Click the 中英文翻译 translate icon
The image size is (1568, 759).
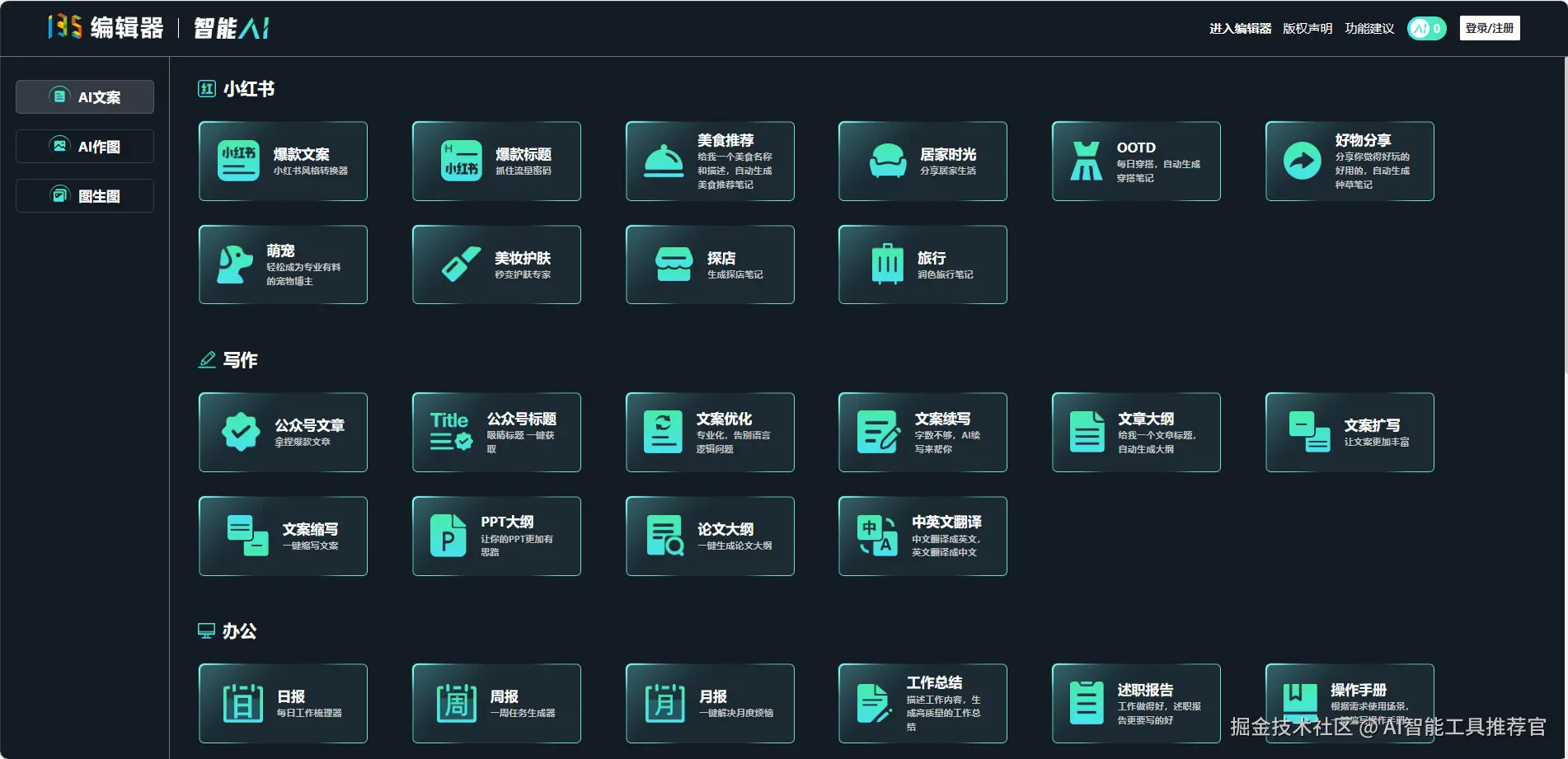click(878, 536)
